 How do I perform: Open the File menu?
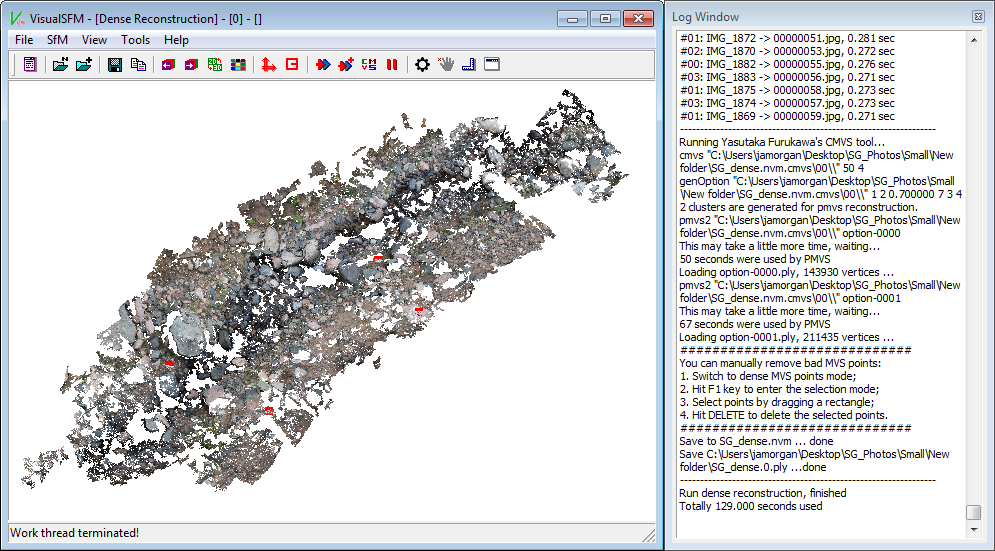coord(24,40)
